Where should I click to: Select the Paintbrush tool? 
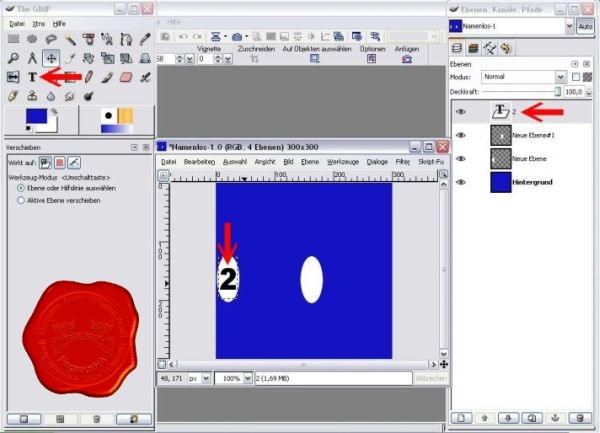click(x=107, y=77)
